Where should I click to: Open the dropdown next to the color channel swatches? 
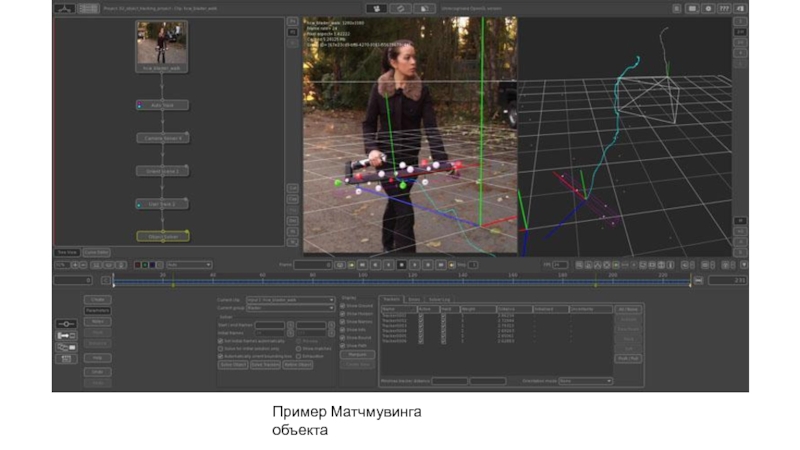pyautogui.click(x=189, y=265)
